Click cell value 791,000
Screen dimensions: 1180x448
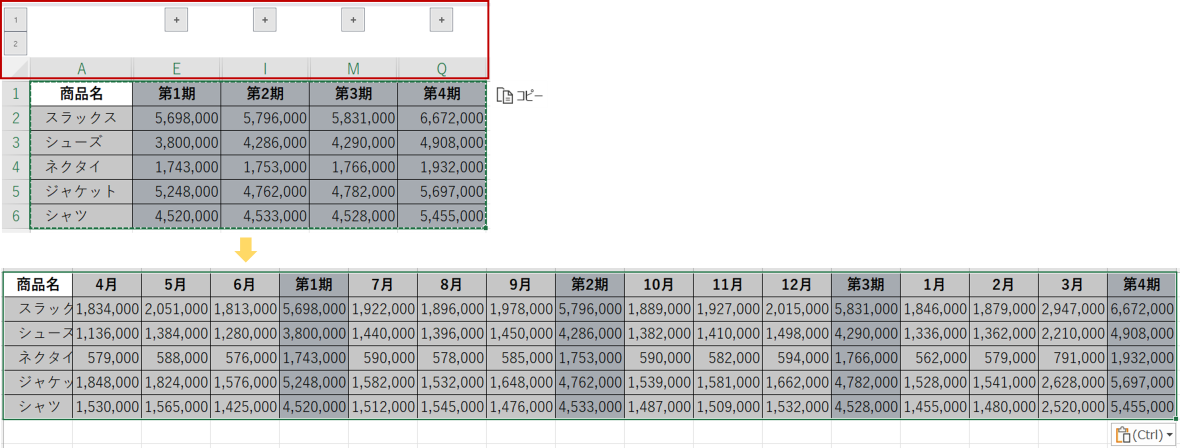(x=1072, y=358)
